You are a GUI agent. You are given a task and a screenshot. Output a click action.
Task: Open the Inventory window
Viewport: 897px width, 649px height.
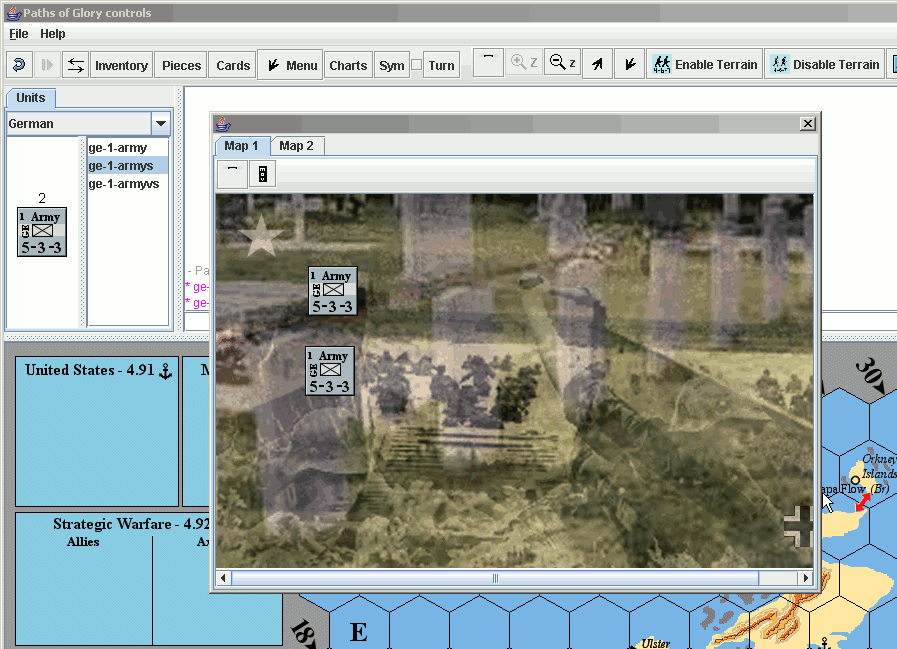coord(121,65)
